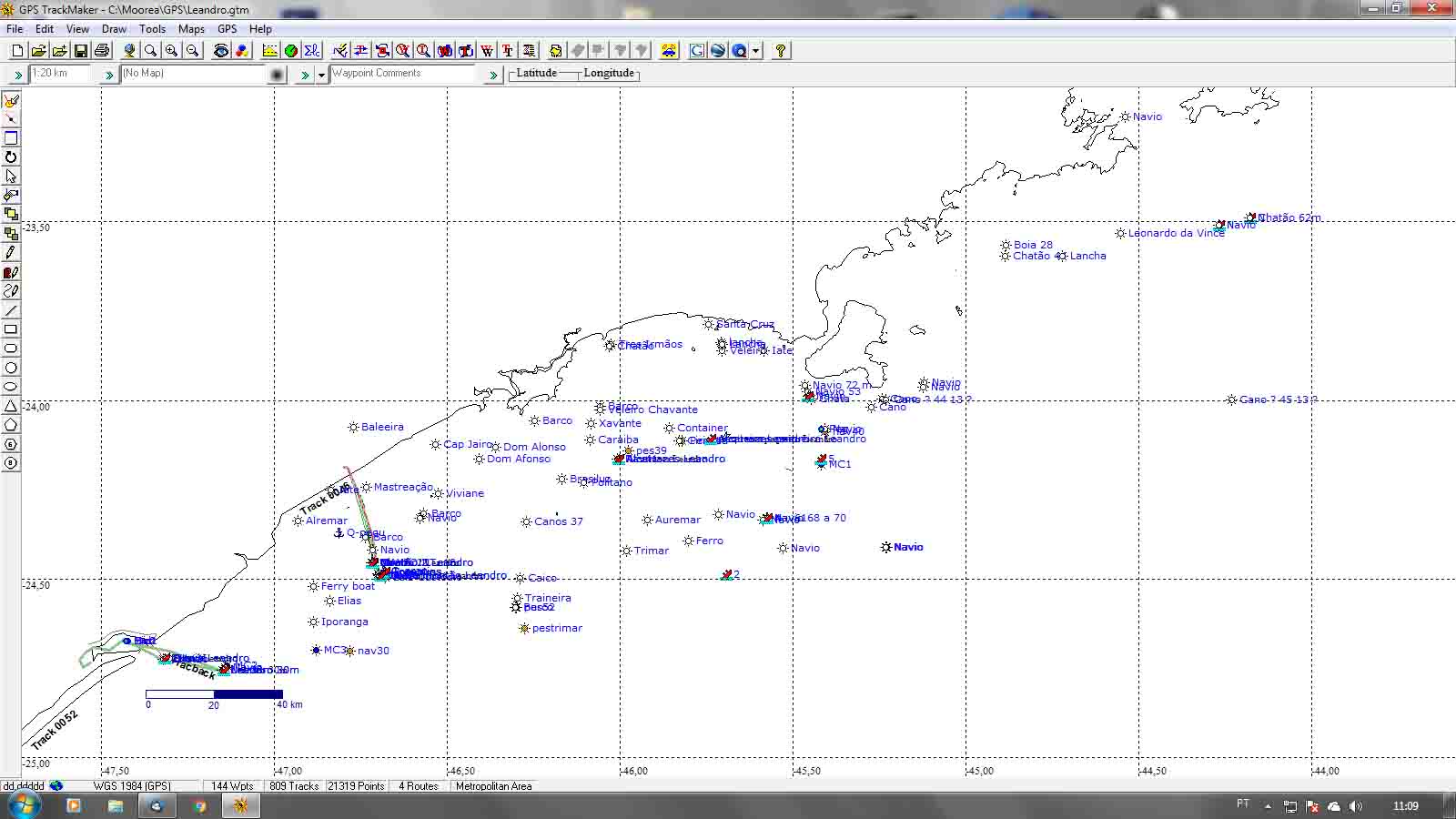This screenshot has width=1456, height=819.
Task: Select the pencil drawing tool
Action: pos(11,253)
